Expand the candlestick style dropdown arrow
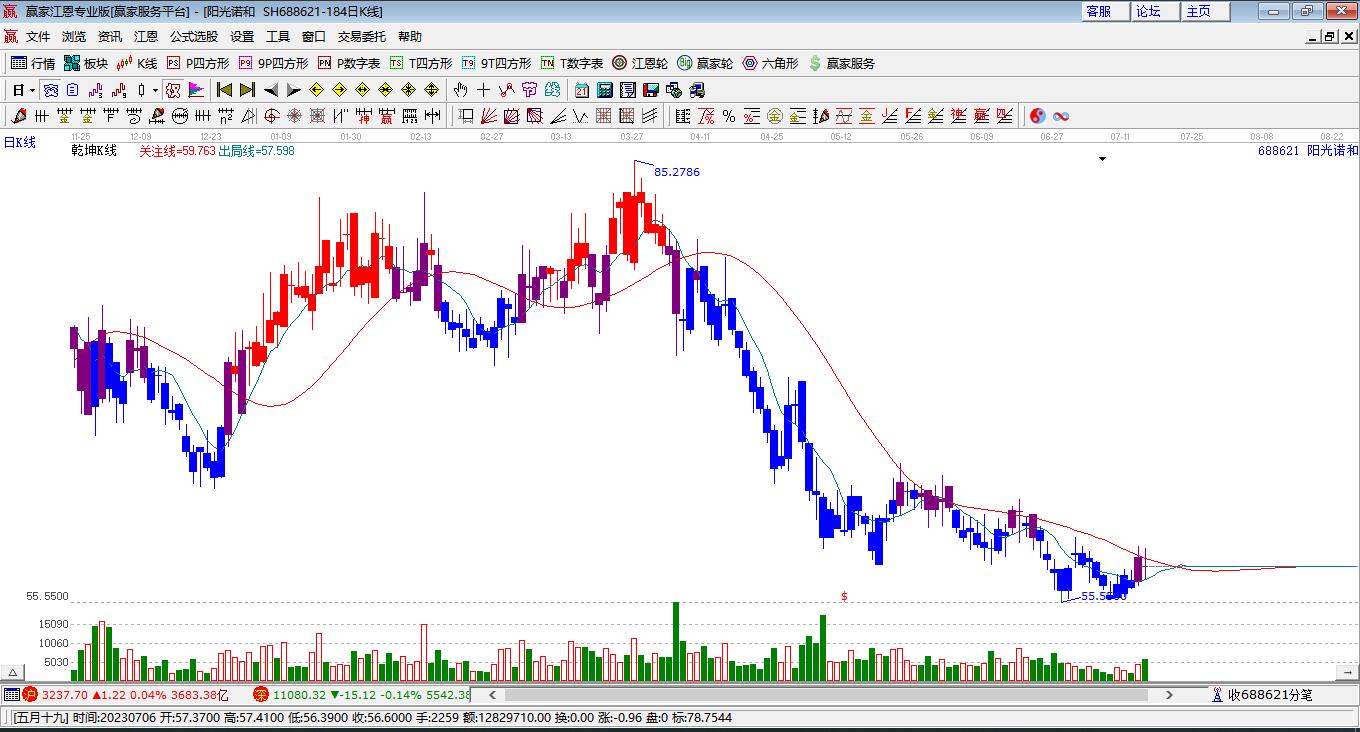This screenshot has height=732, width=1360. [155, 90]
